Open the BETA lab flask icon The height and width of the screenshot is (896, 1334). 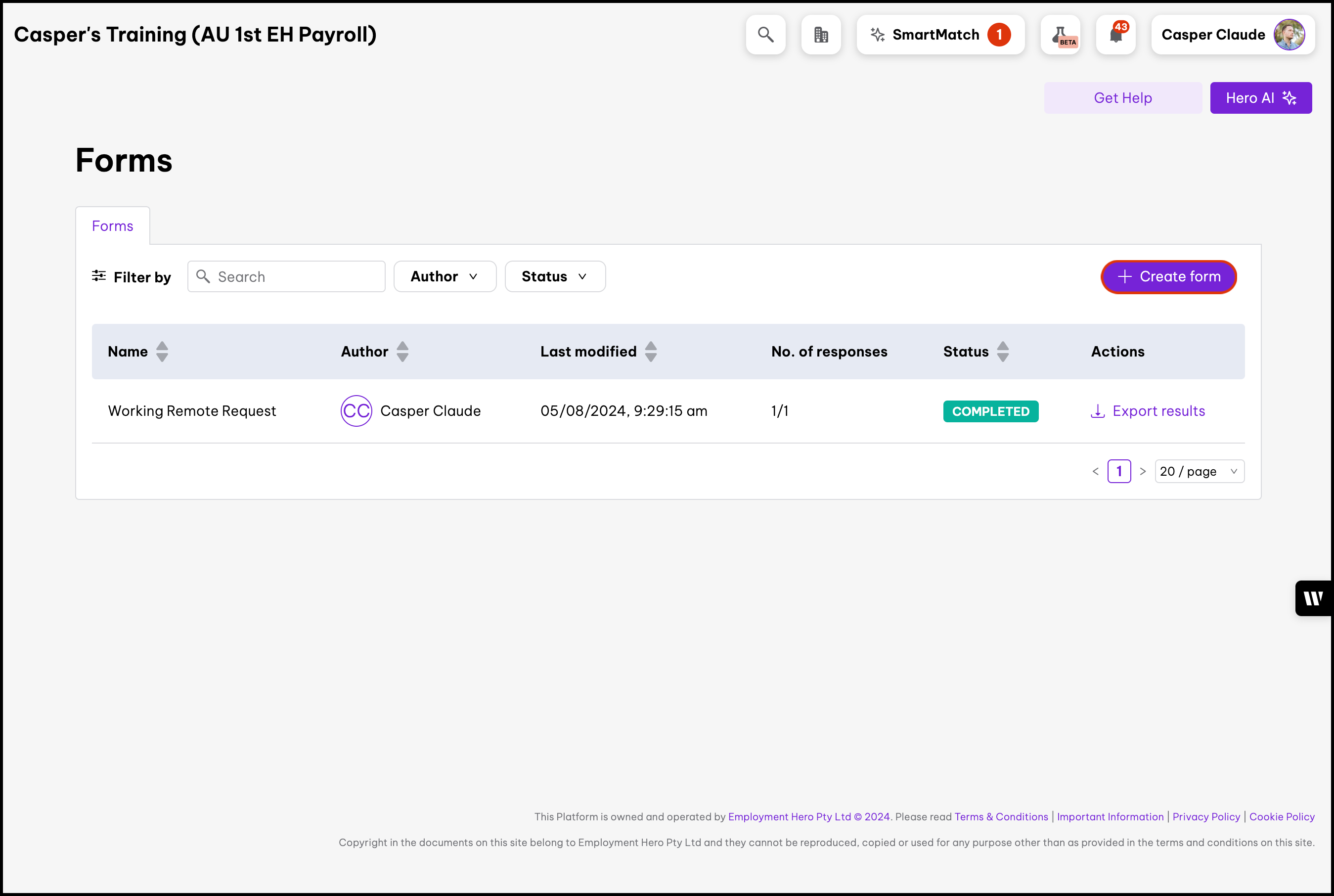1061,35
